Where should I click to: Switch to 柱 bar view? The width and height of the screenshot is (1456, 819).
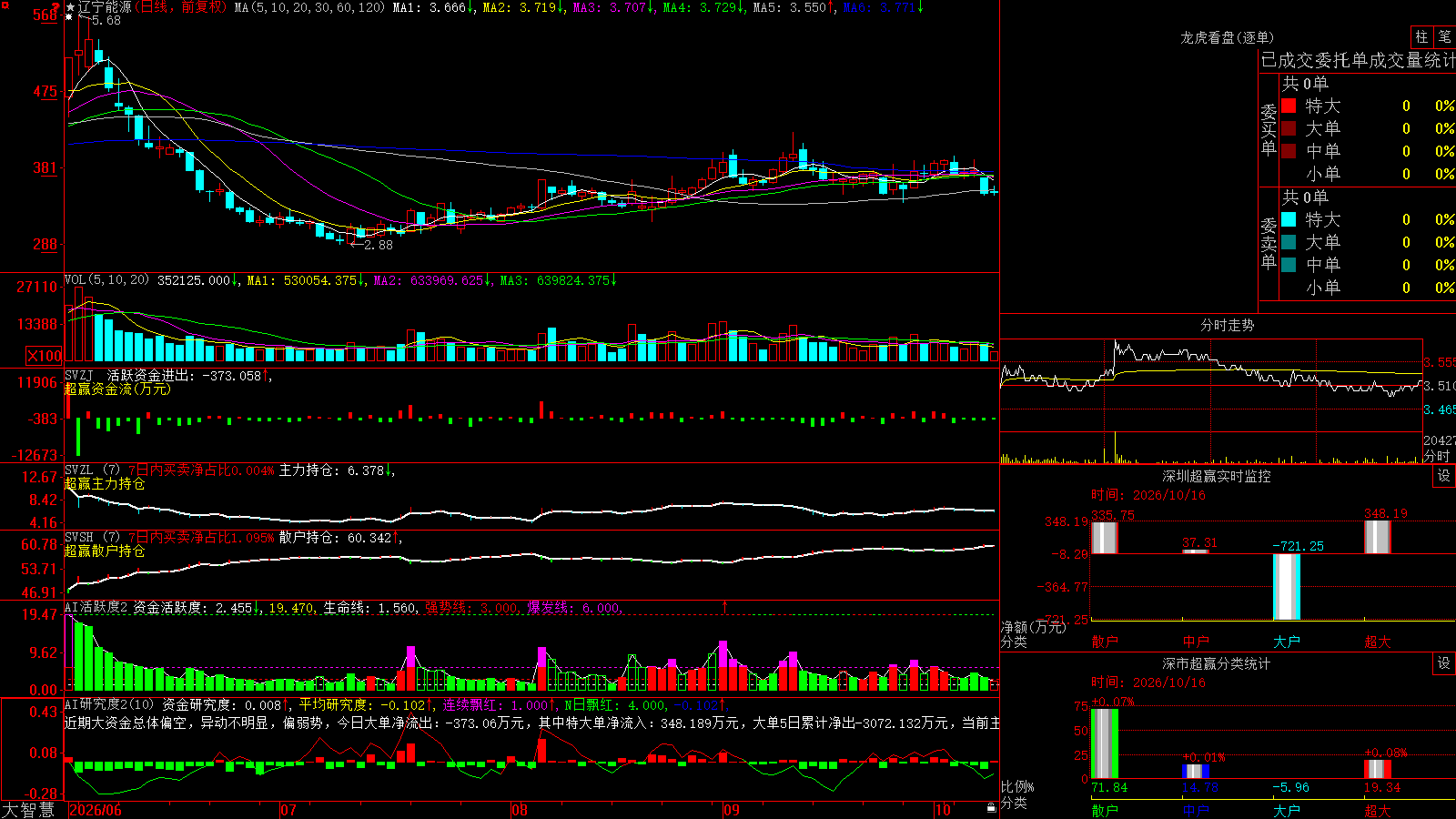(1421, 37)
